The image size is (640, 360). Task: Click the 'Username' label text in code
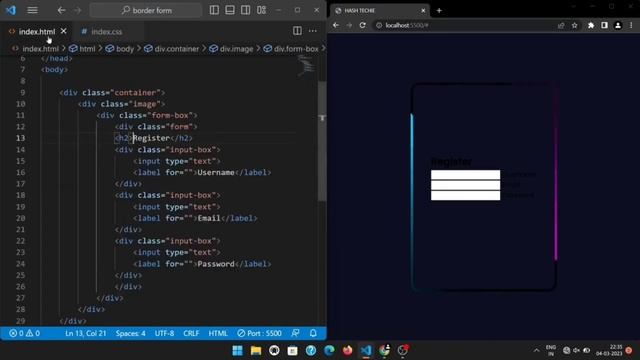tap(216, 172)
